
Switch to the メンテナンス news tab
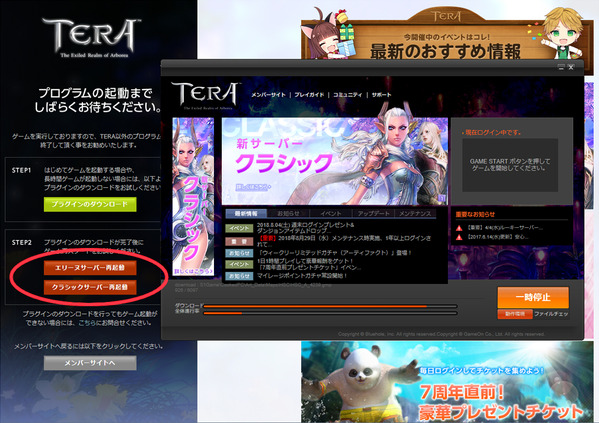pos(415,214)
